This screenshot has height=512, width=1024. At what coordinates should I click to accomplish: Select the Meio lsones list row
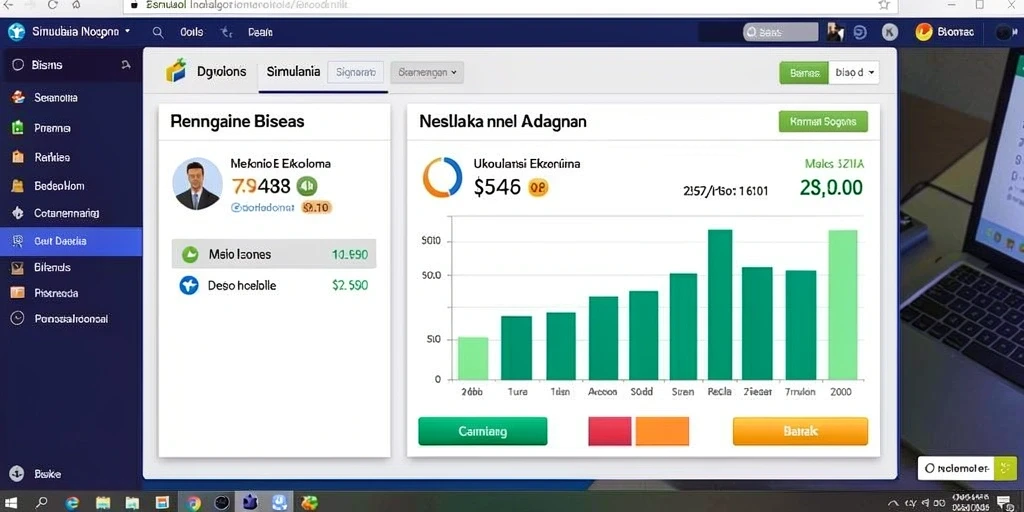click(274, 254)
